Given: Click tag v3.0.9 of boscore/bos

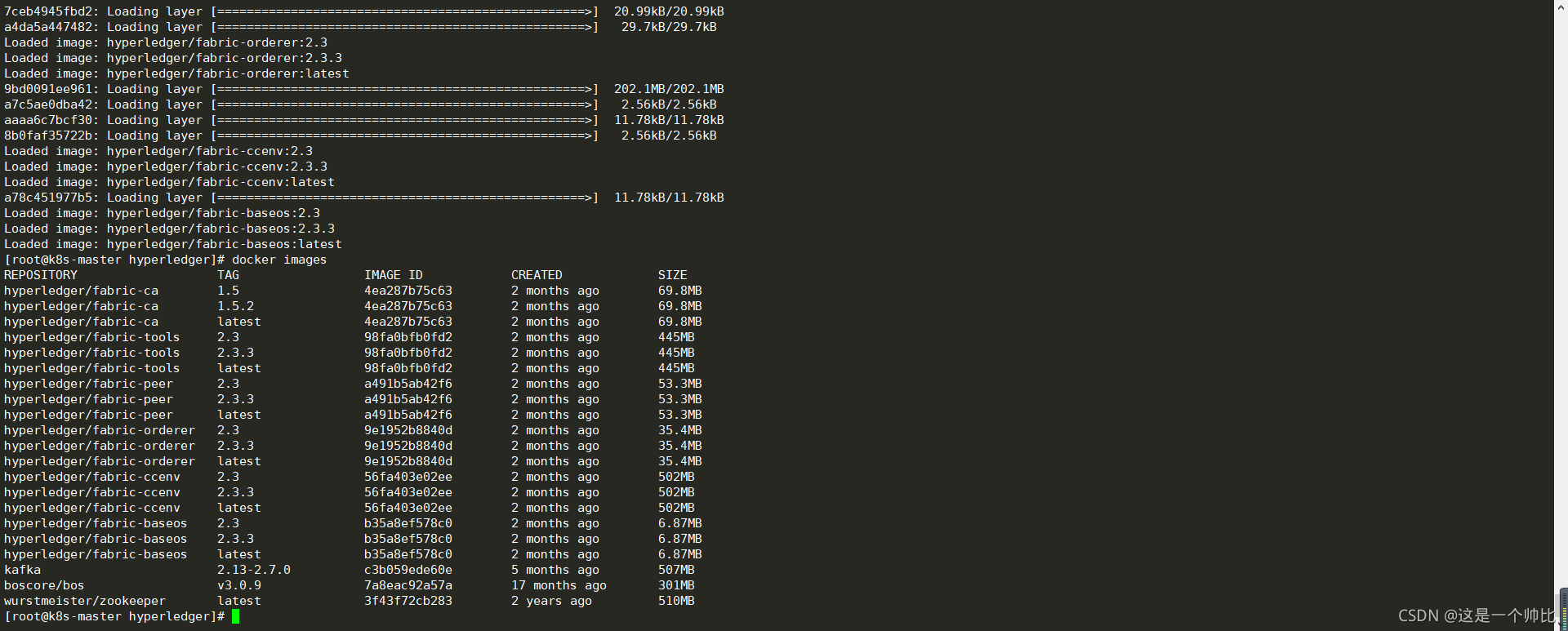Looking at the screenshot, I should (x=239, y=585).
